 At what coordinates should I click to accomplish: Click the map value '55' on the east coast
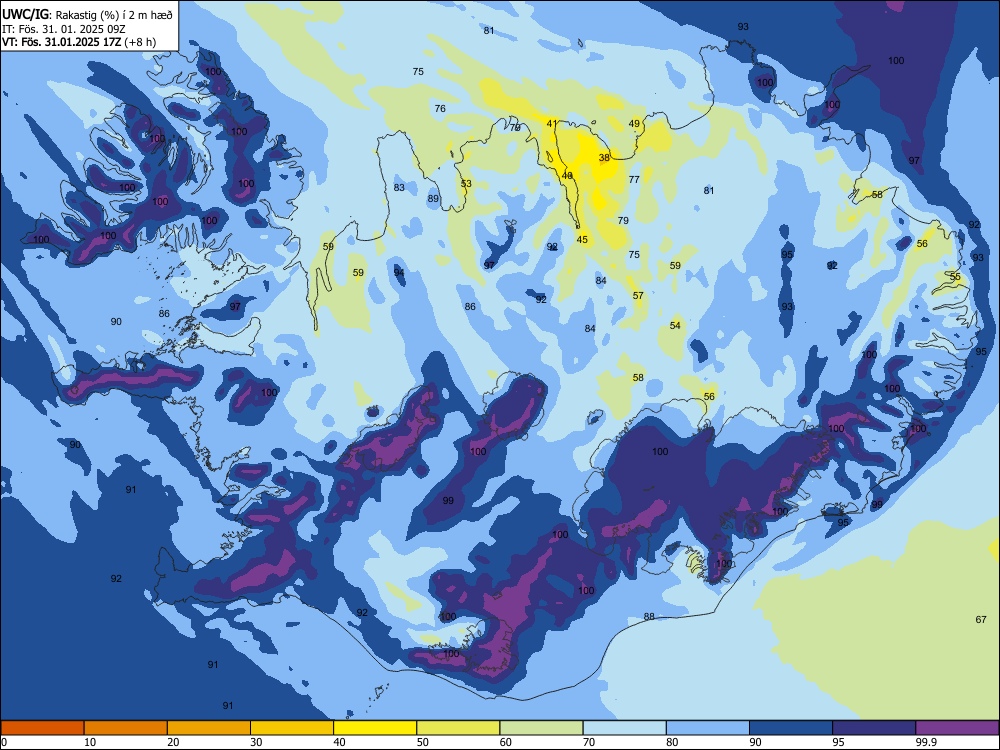coord(955,277)
